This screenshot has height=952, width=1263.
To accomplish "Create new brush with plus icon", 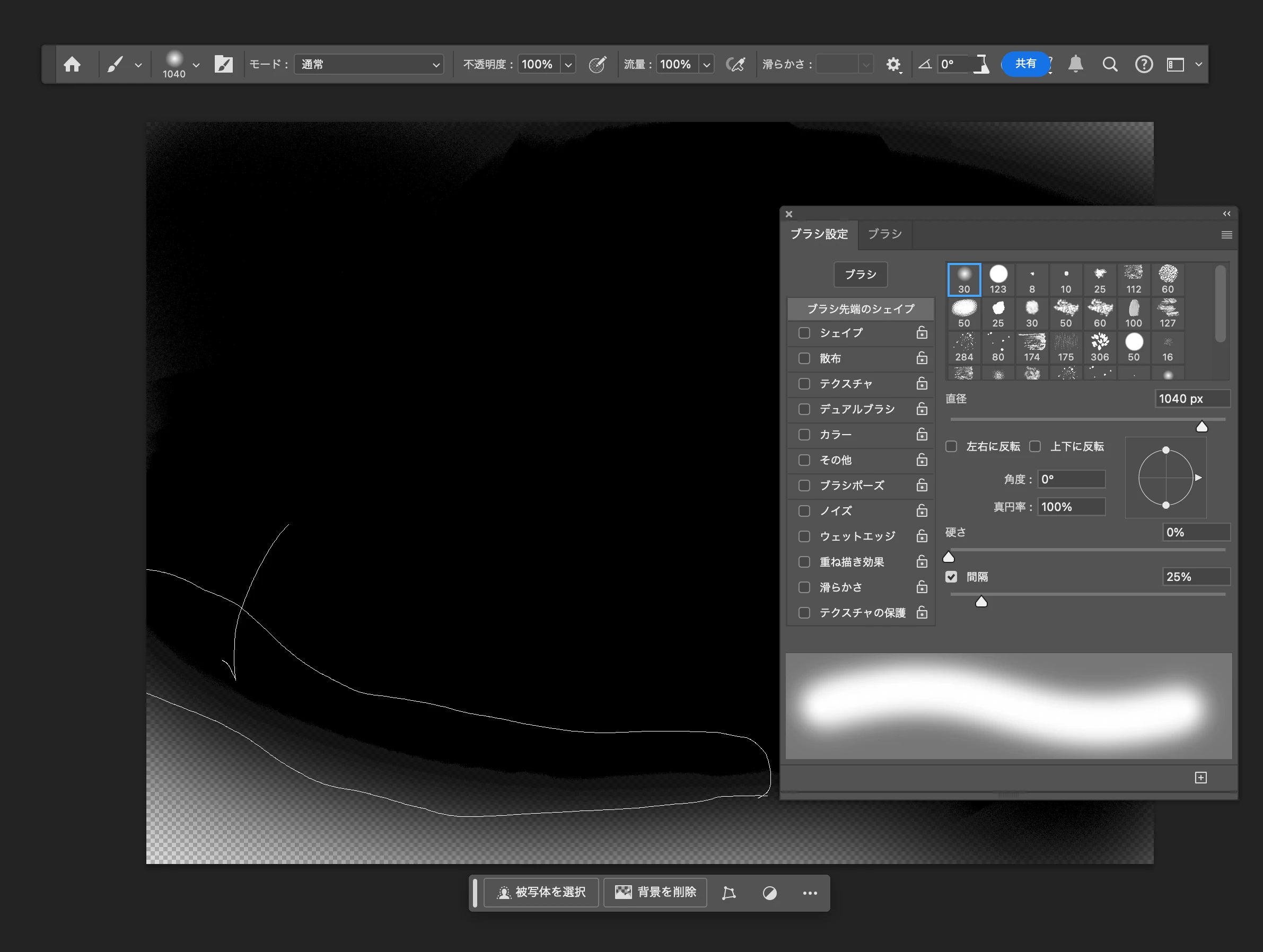I will 1200,778.
